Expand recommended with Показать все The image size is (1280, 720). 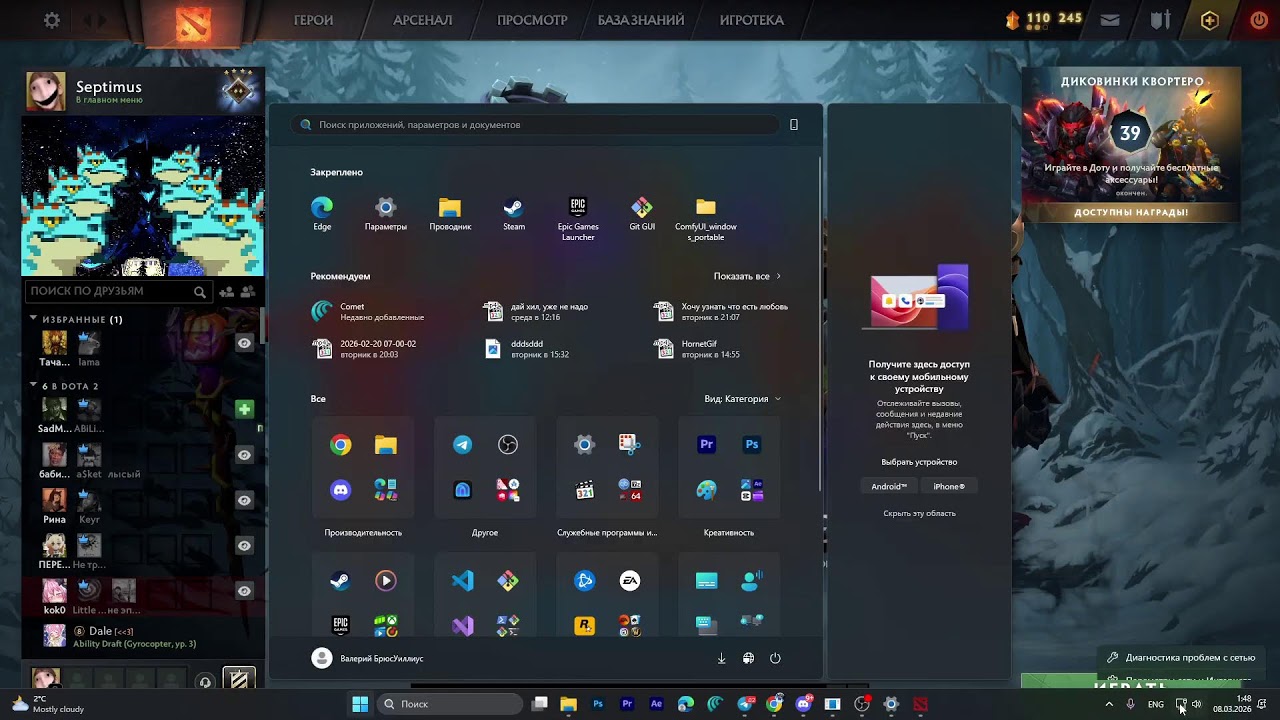click(747, 276)
